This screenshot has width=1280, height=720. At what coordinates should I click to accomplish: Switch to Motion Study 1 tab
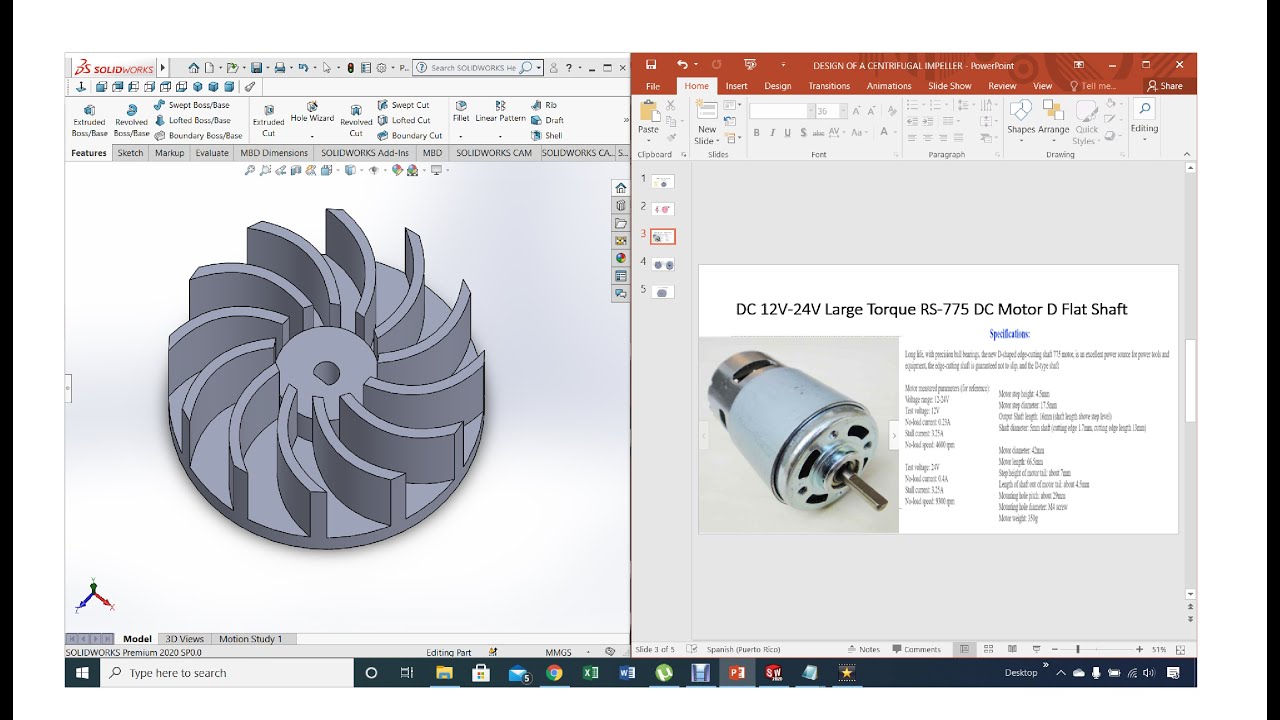(x=250, y=639)
